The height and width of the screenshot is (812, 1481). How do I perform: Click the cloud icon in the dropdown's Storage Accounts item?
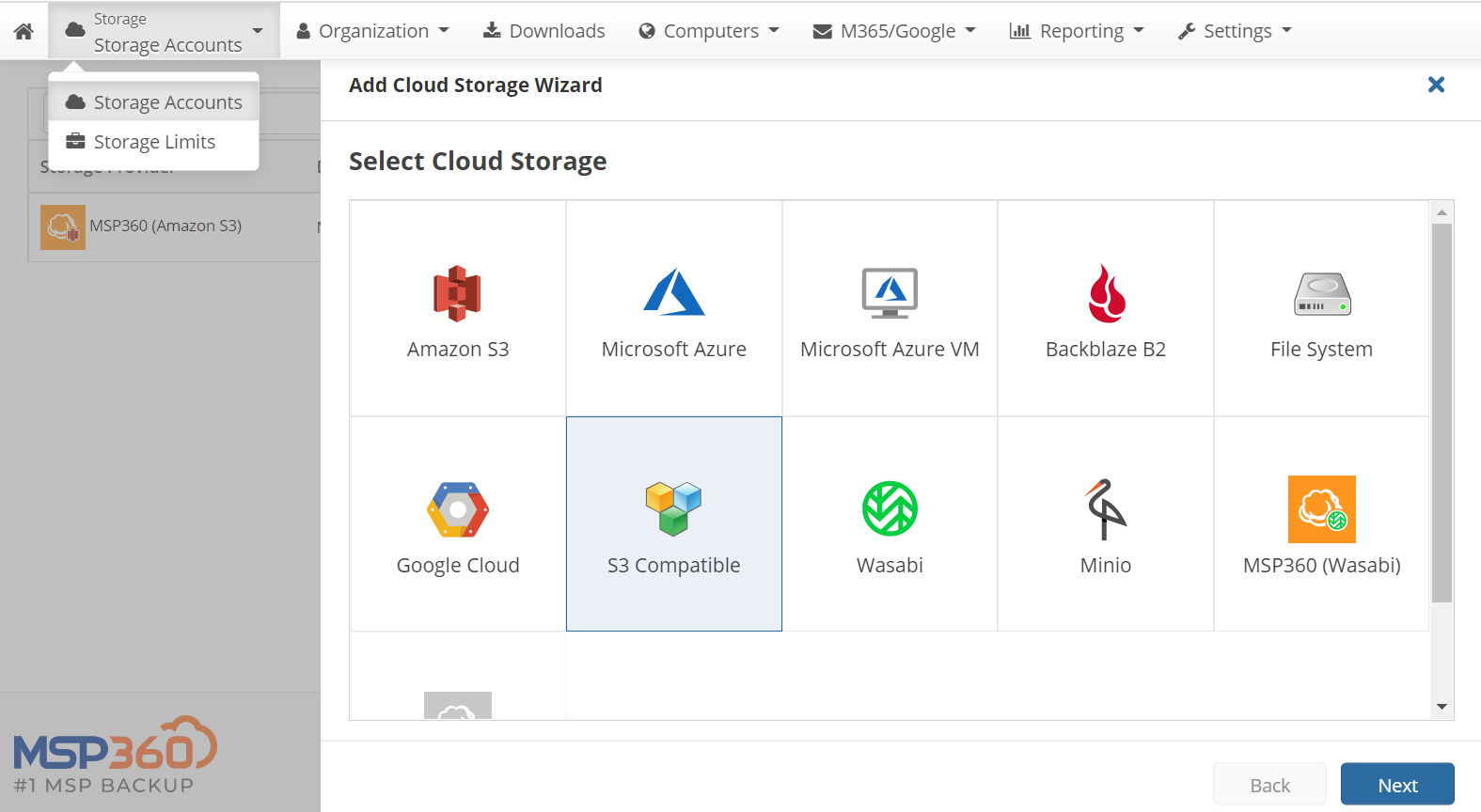point(75,101)
